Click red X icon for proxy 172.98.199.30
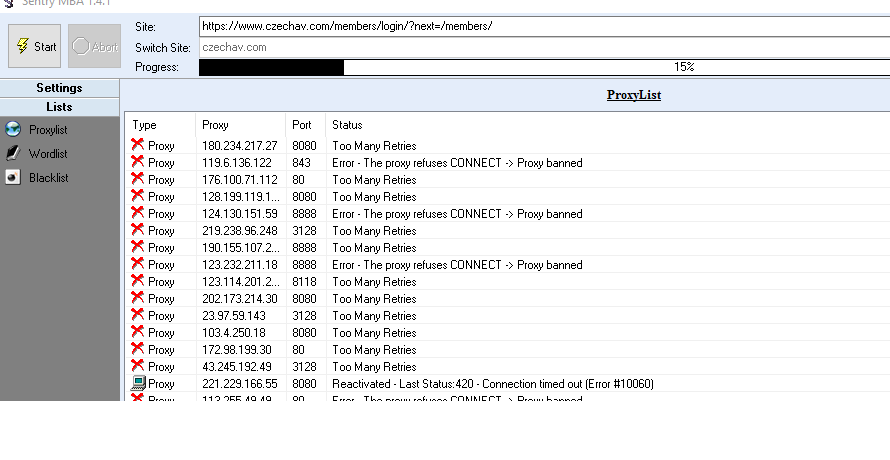 [x=137, y=349]
